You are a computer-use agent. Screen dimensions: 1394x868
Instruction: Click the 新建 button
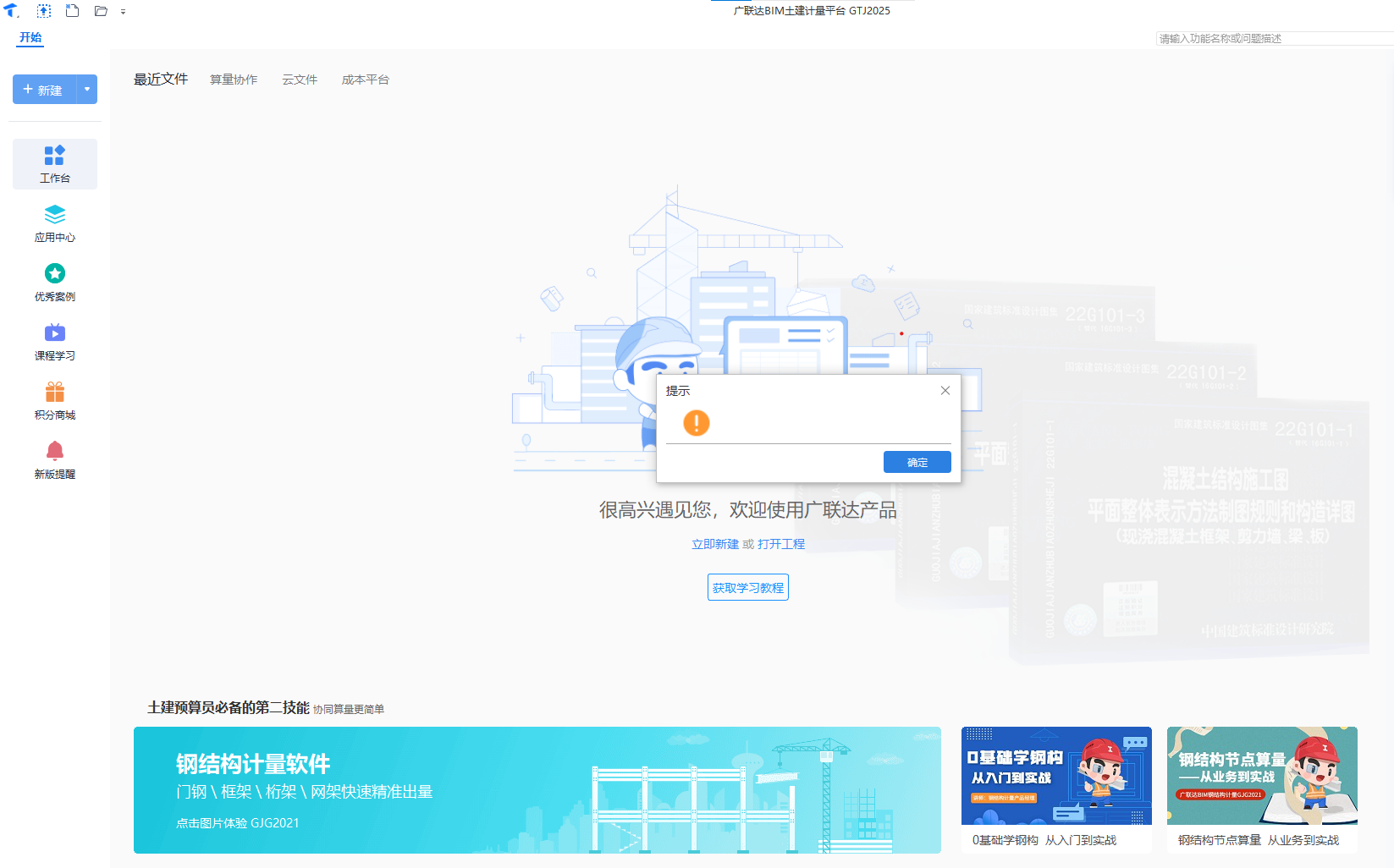(44, 90)
